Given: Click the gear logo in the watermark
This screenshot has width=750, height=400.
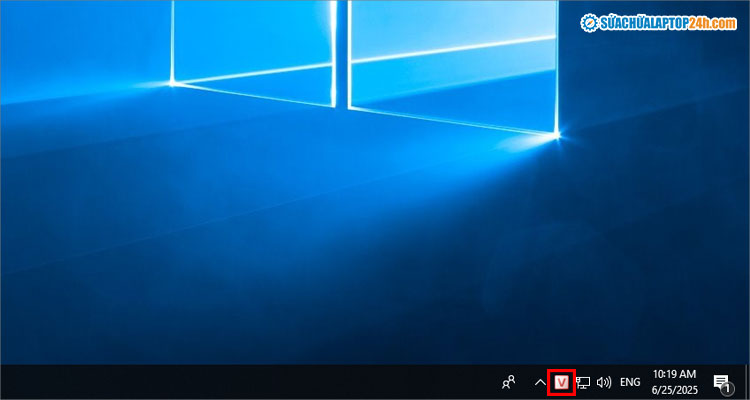Looking at the screenshot, I should pos(589,22).
